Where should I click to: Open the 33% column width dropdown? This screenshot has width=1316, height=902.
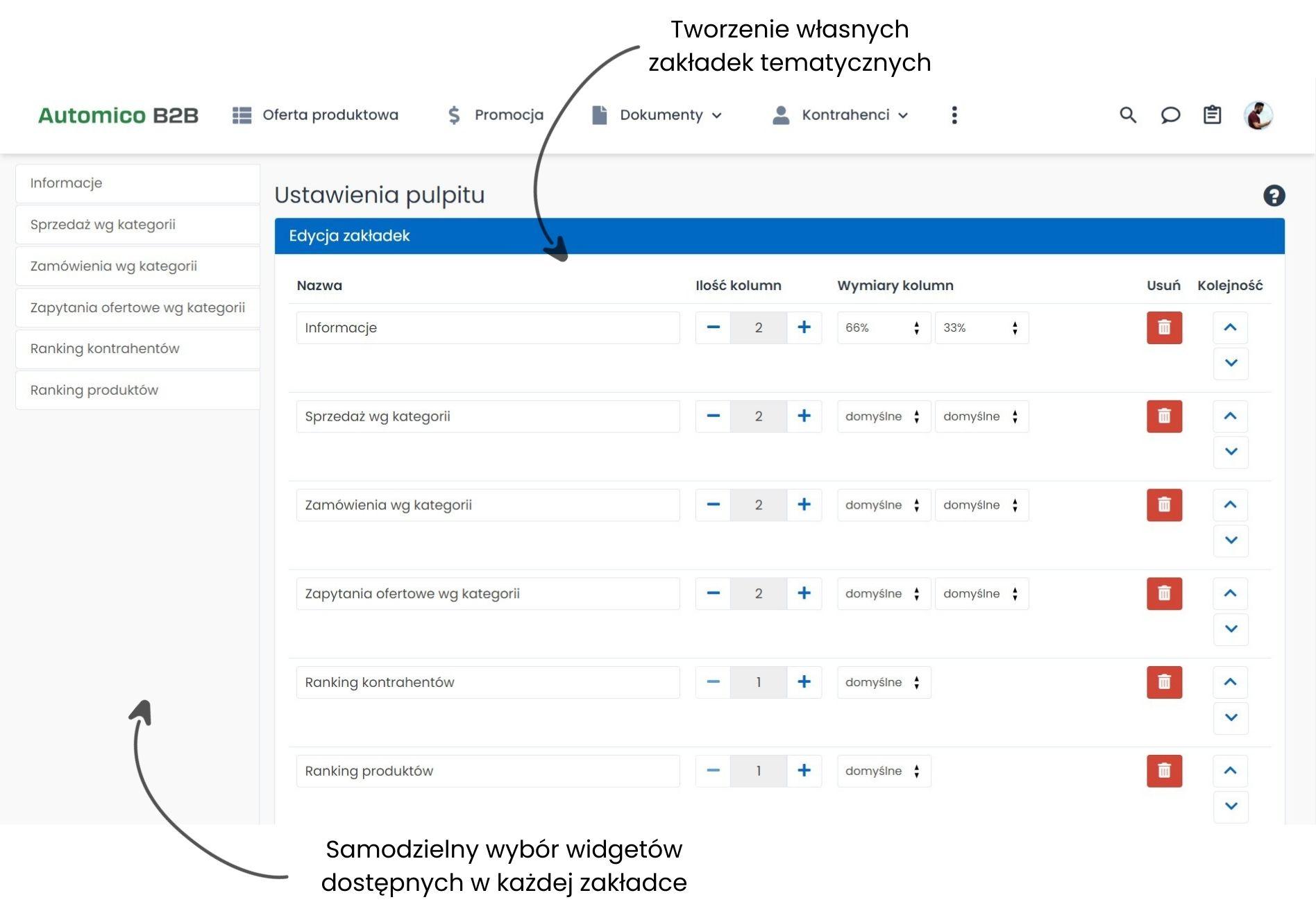point(981,327)
